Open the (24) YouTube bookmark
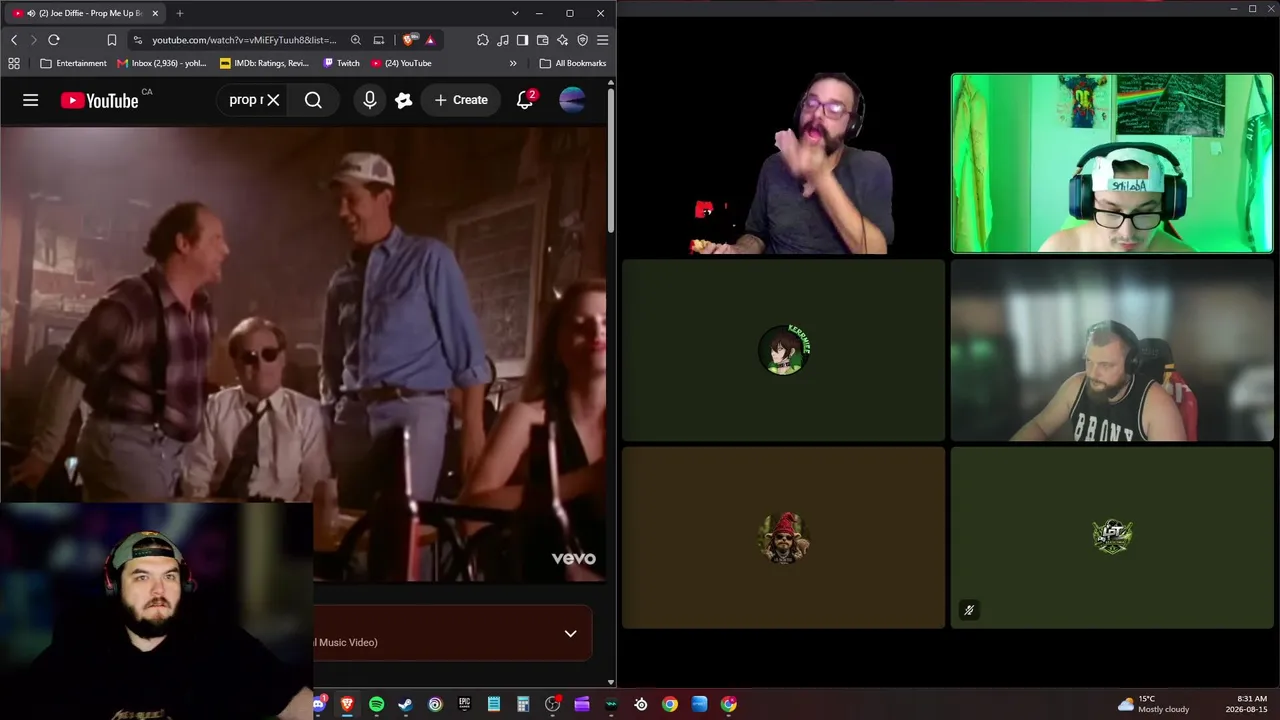This screenshot has height=720, width=1280. point(401,63)
